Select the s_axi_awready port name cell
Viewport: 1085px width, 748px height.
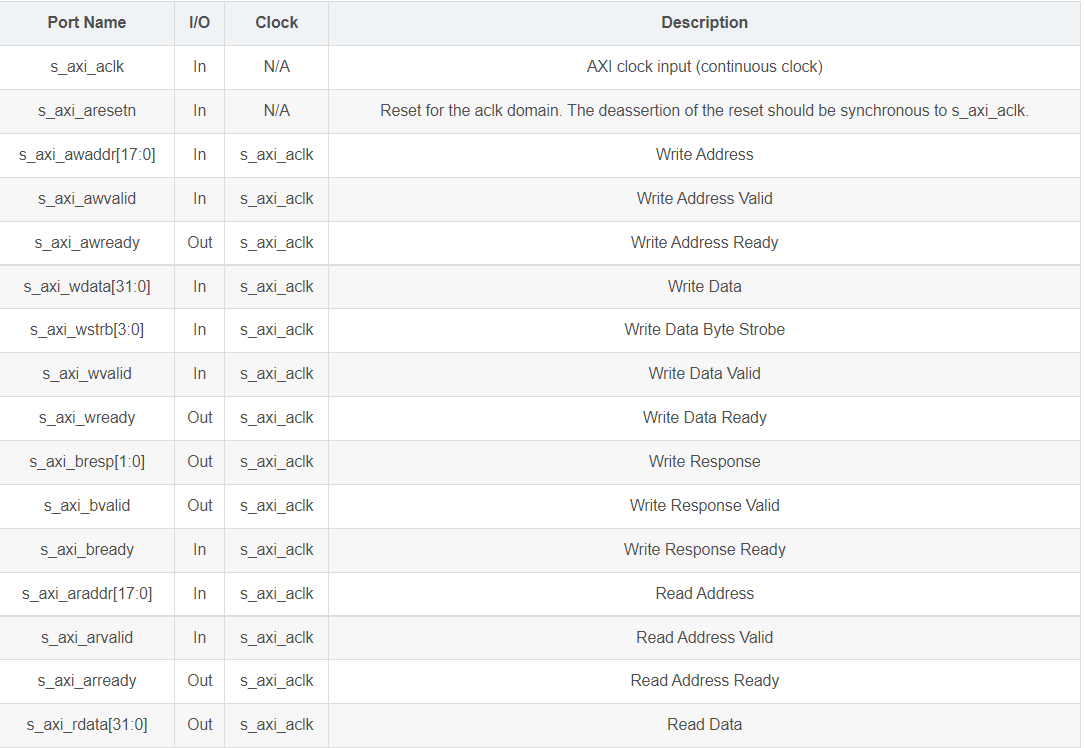pyautogui.click(x=87, y=243)
